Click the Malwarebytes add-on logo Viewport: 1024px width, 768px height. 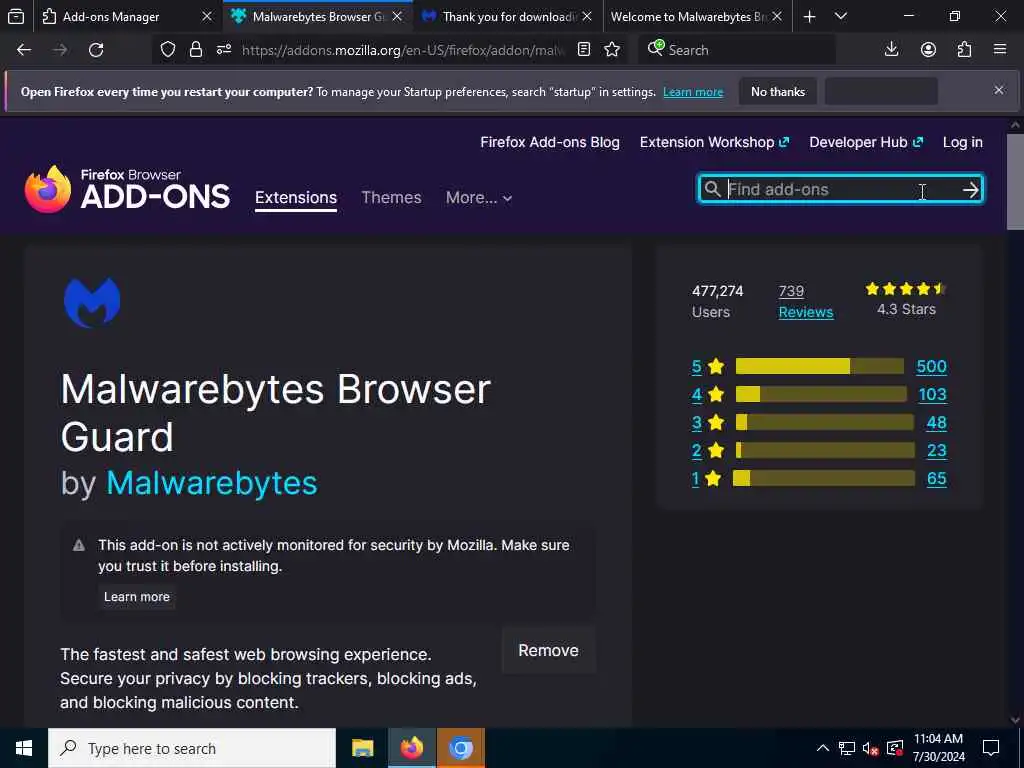pos(92,302)
